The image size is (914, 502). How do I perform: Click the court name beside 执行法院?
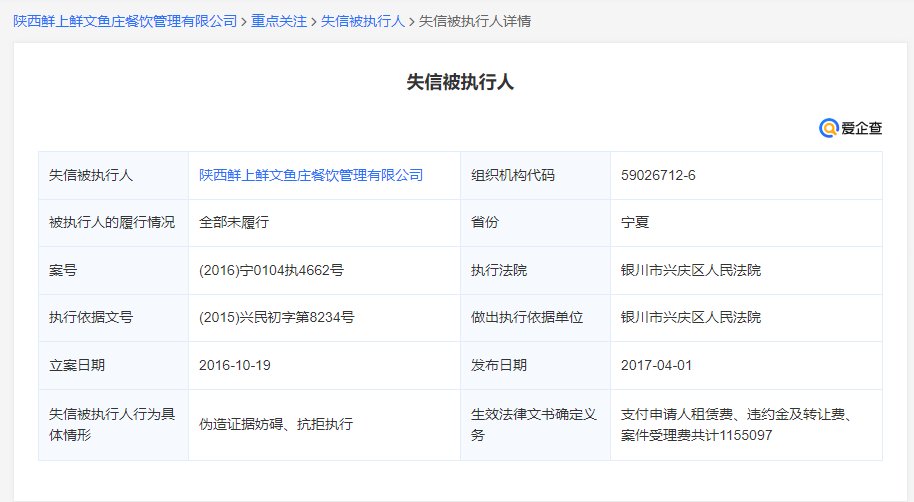[x=691, y=270]
